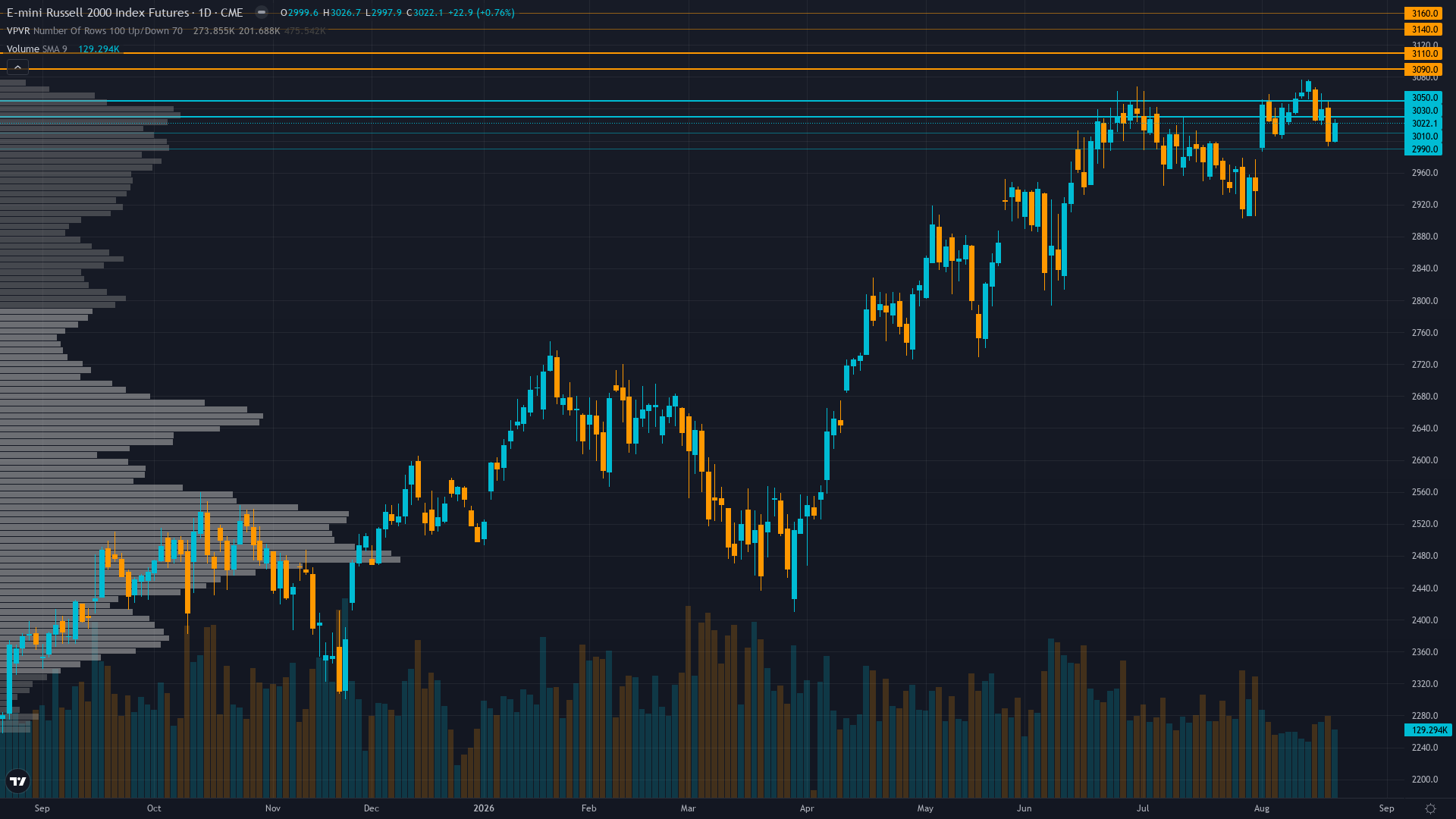The width and height of the screenshot is (1456, 819).
Task: Click the high value H3026.7 in header
Action: click(342, 13)
